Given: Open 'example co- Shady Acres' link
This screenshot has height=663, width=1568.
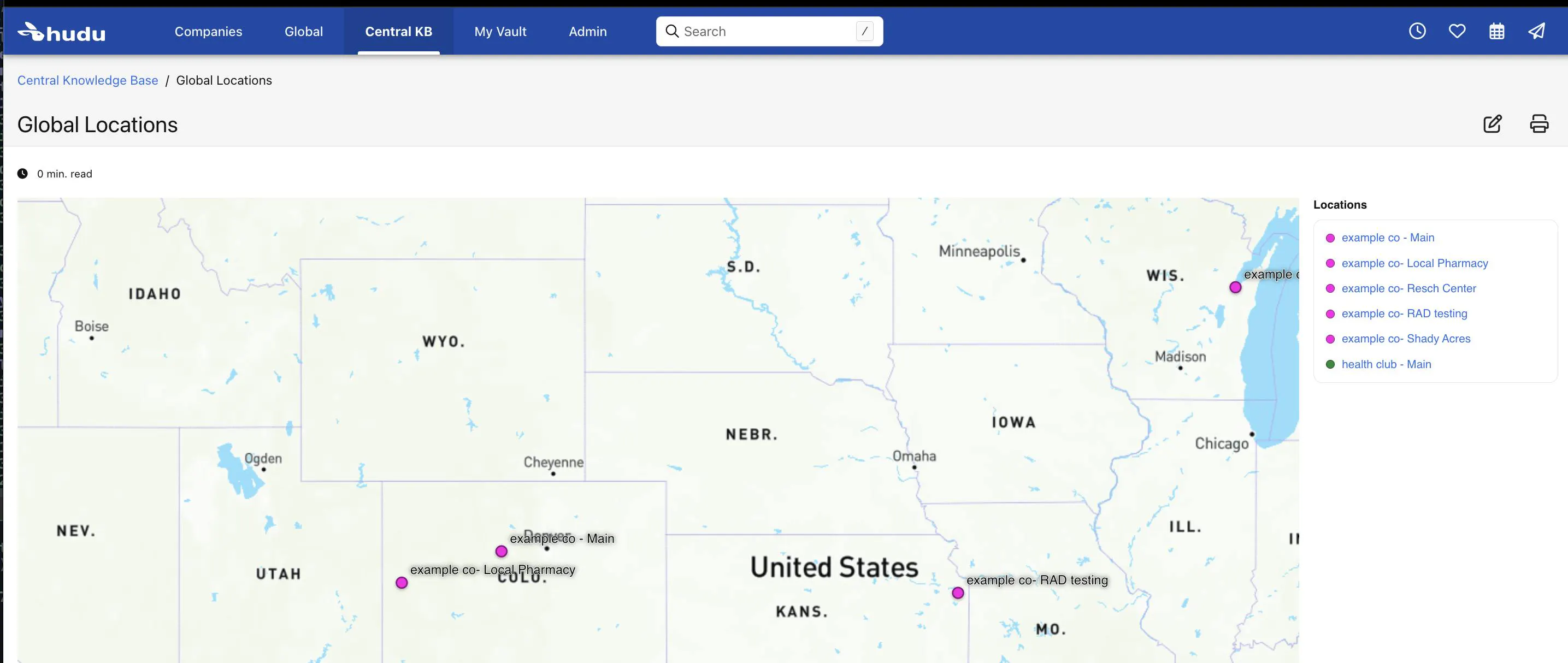Looking at the screenshot, I should click(x=1406, y=339).
